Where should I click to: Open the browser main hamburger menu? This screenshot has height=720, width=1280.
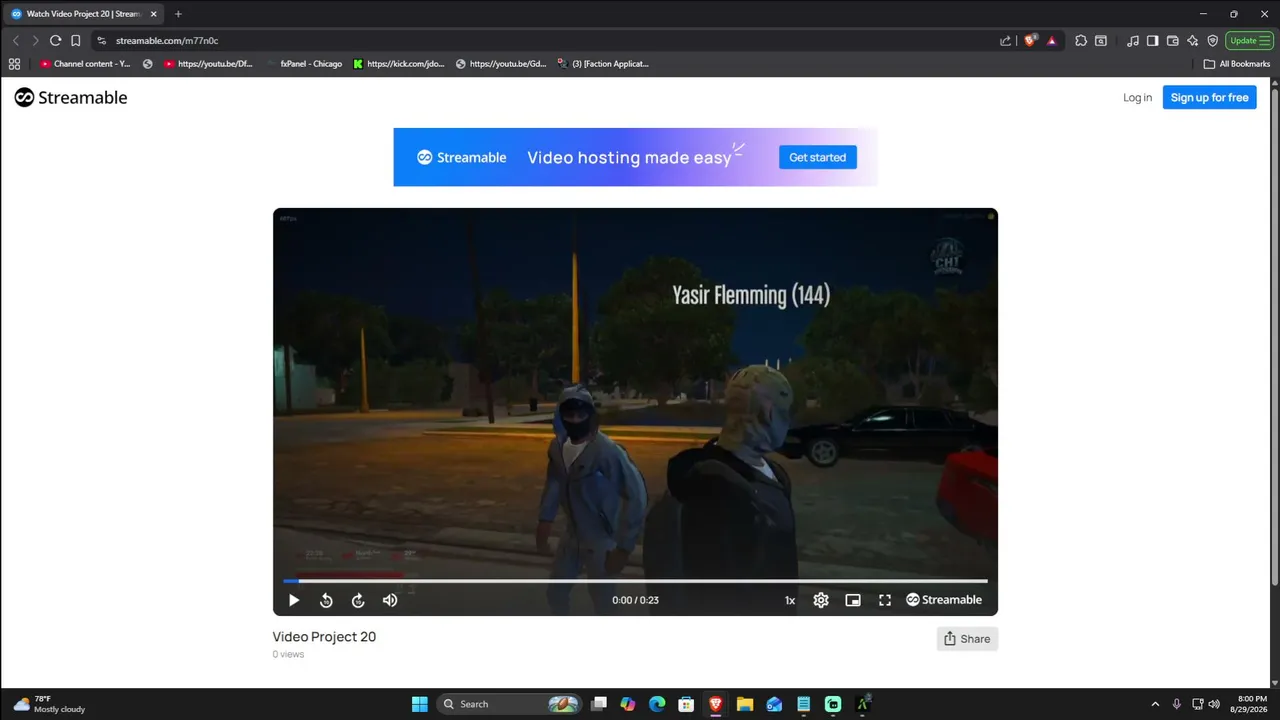point(1265,41)
